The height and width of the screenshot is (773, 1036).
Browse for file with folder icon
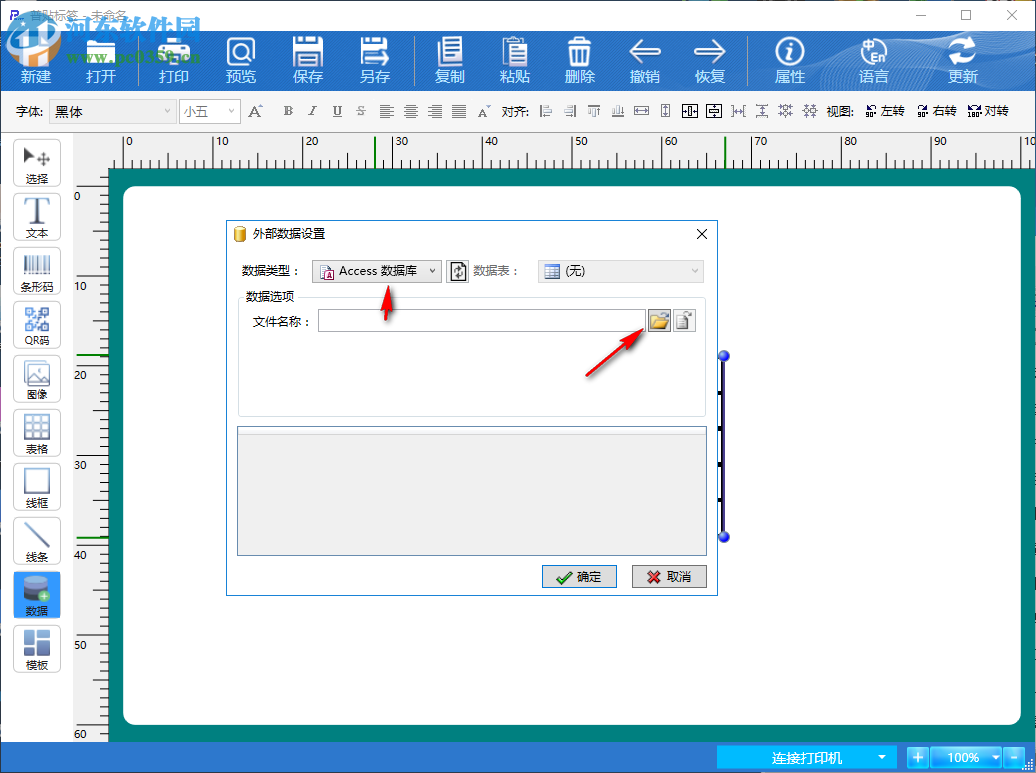pyautogui.click(x=659, y=320)
